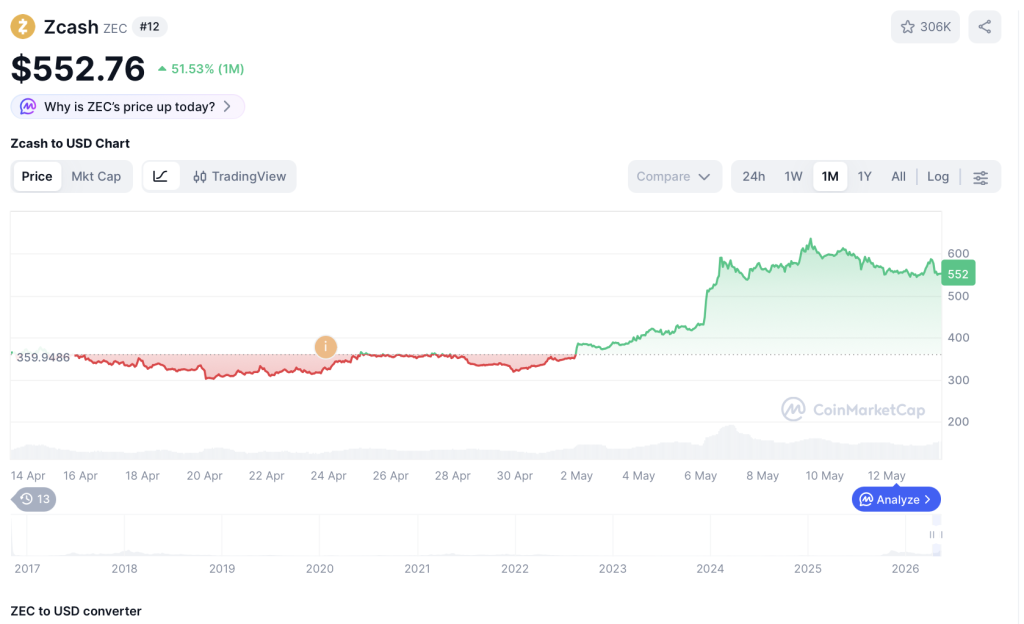
Task: Open the share icon button
Action: click(x=984, y=27)
